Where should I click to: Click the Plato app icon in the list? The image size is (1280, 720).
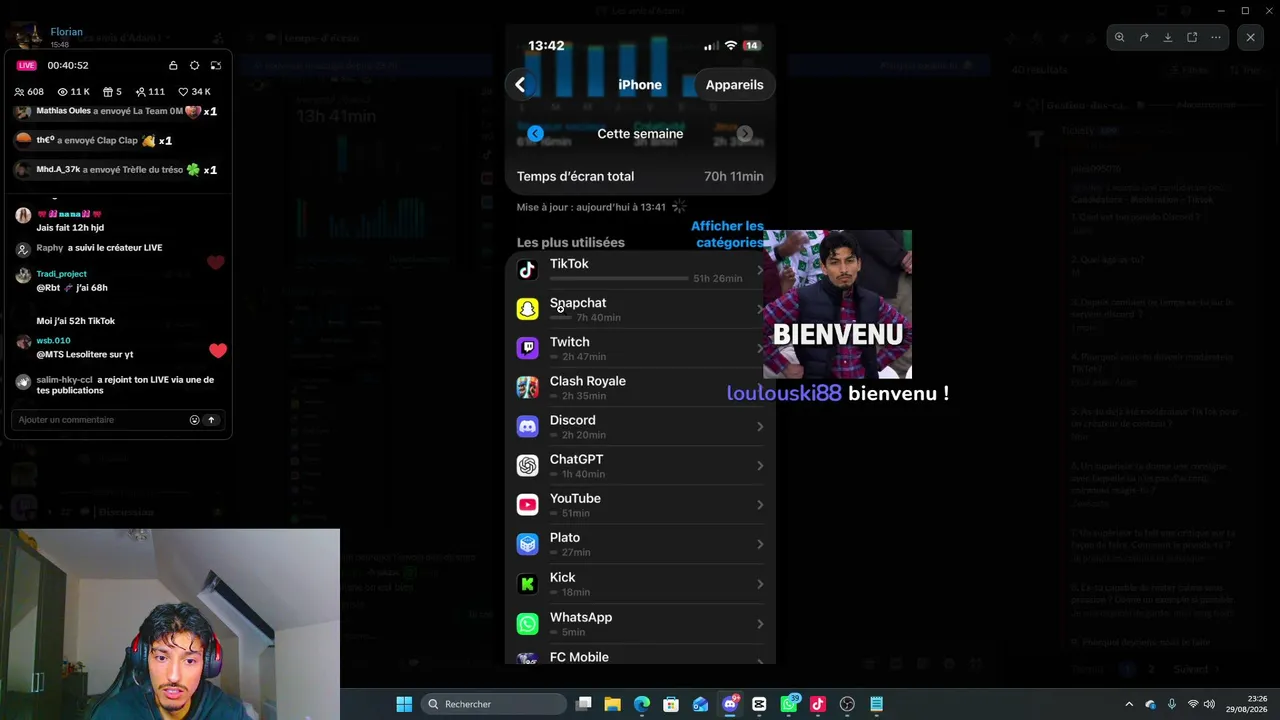click(527, 544)
